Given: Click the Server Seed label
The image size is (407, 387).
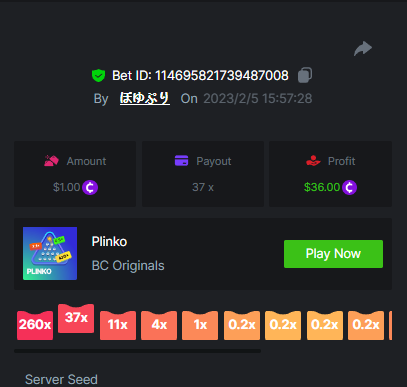Looking at the screenshot, I should [61, 379].
